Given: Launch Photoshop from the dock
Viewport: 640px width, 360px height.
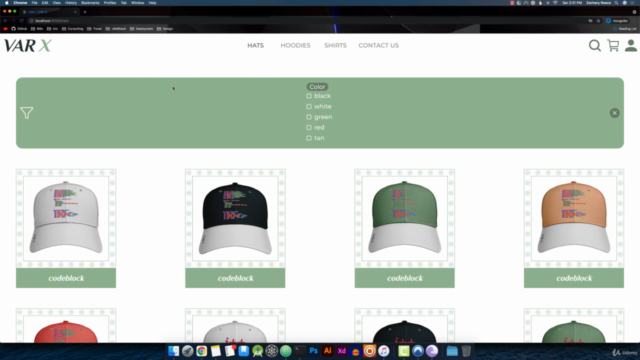Looking at the screenshot, I should (x=313, y=351).
